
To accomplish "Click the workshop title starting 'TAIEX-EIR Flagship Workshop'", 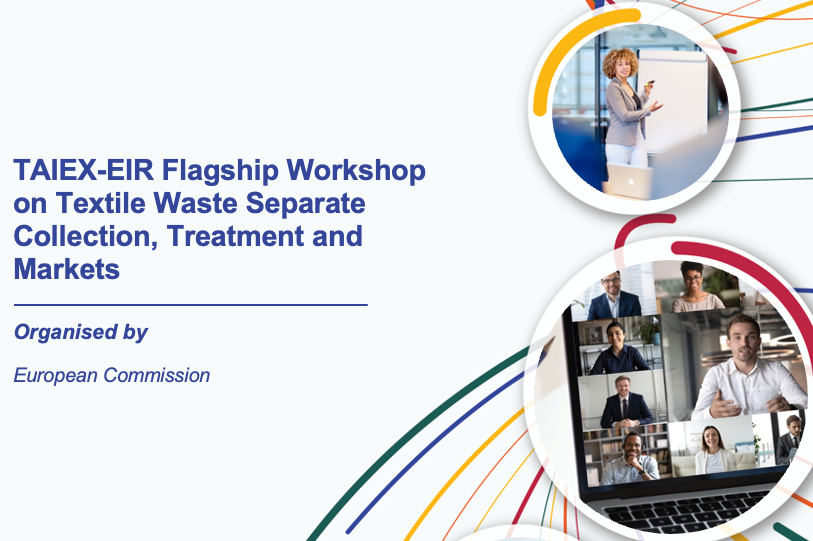I will coord(219,219).
